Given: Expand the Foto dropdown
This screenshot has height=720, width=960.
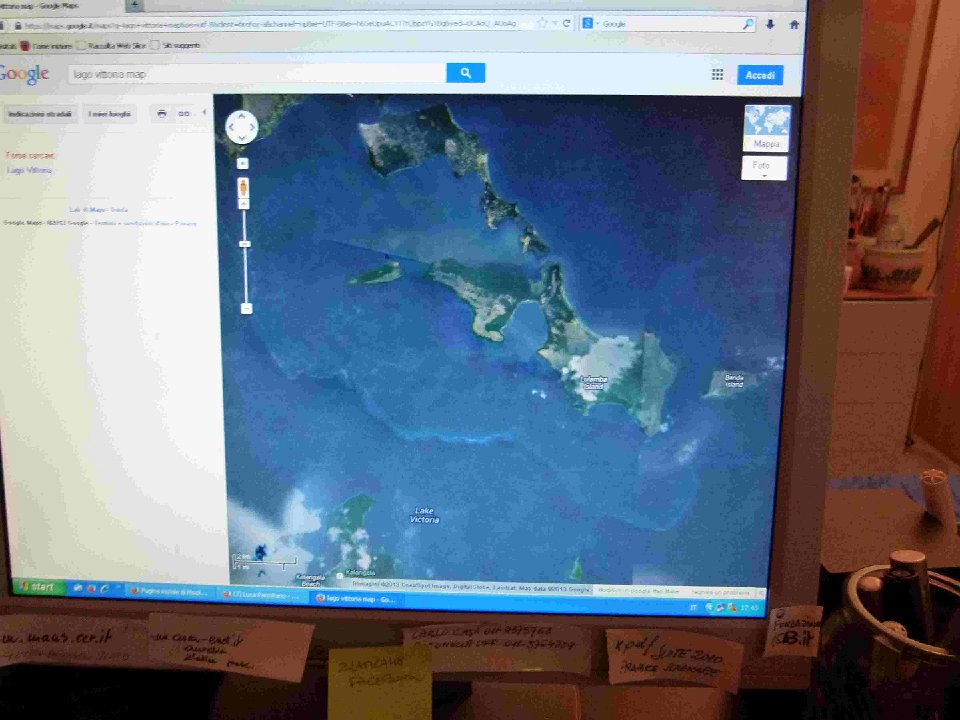Looking at the screenshot, I should pos(763,168).
